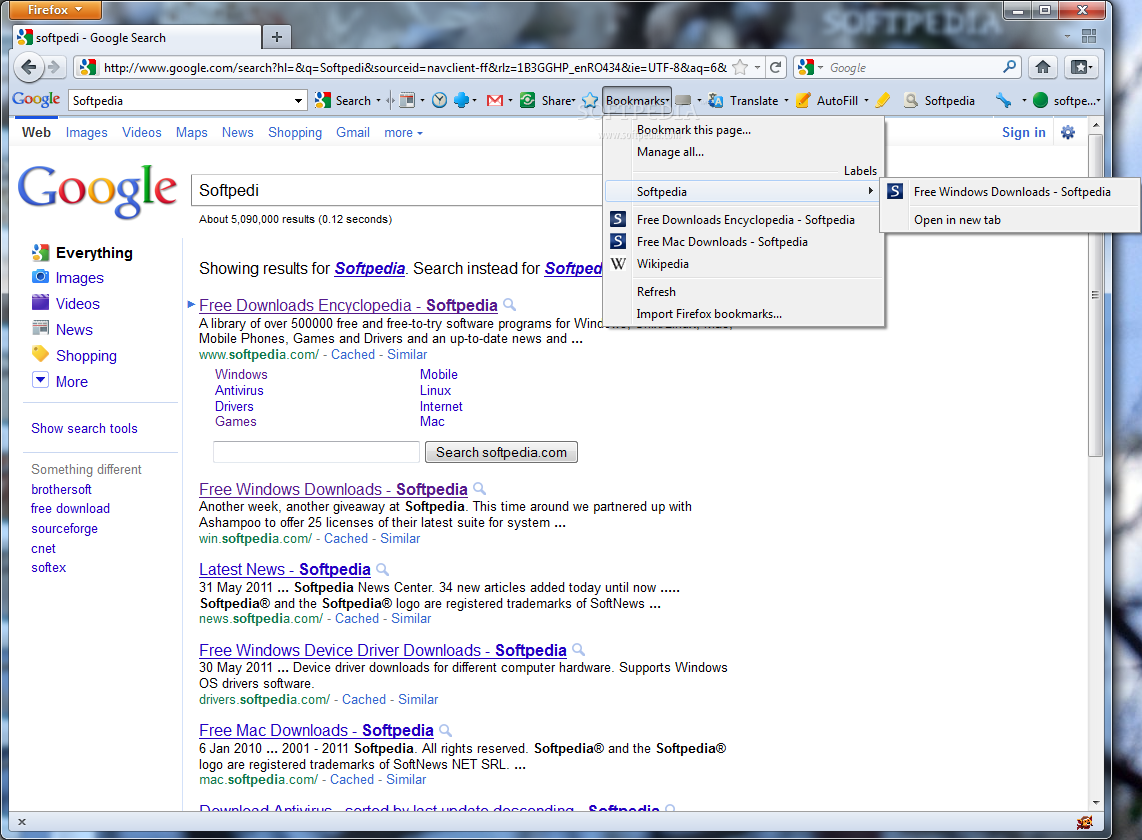
Task: Click the bookmark star in Google toolbar
Action: click(590, 101)
